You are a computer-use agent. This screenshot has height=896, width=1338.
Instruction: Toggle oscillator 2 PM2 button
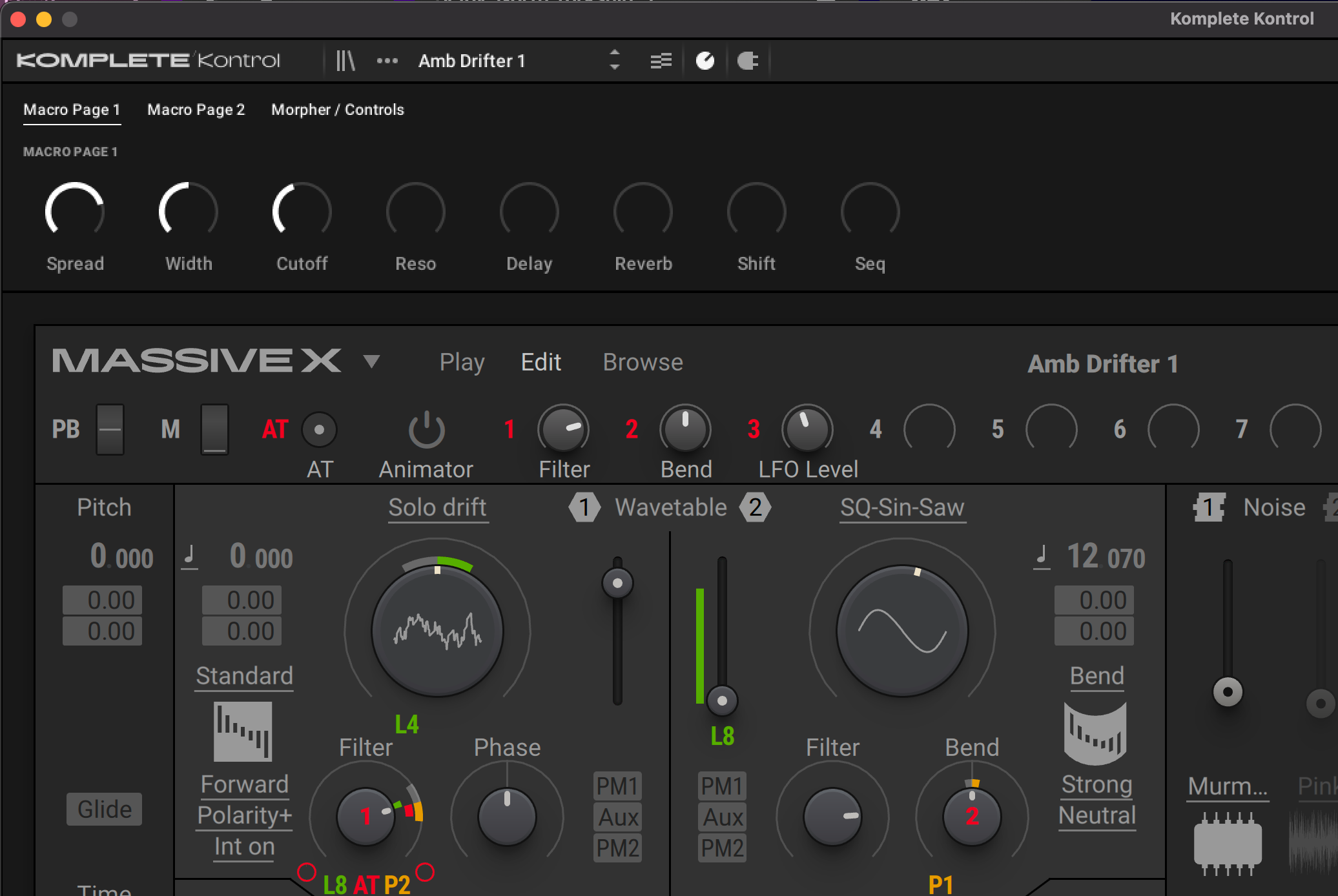click(x=723, y=849)
